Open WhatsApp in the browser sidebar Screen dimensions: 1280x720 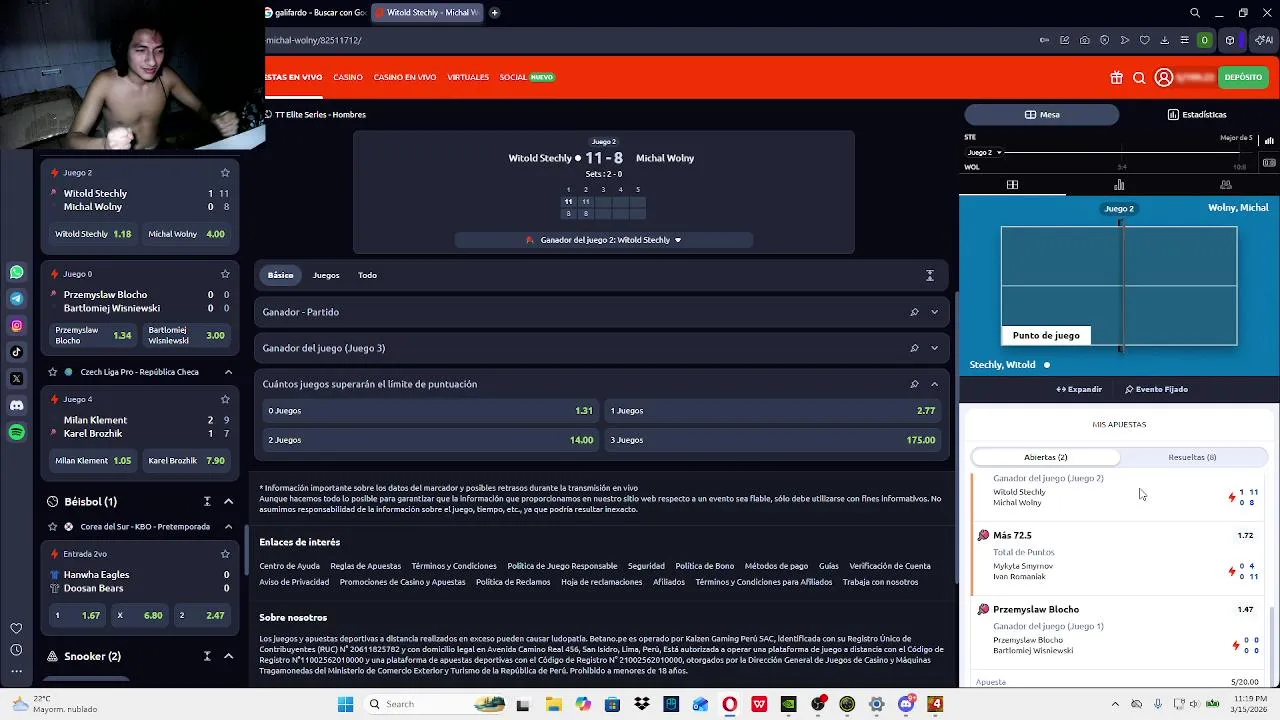[x=16, y=272]
